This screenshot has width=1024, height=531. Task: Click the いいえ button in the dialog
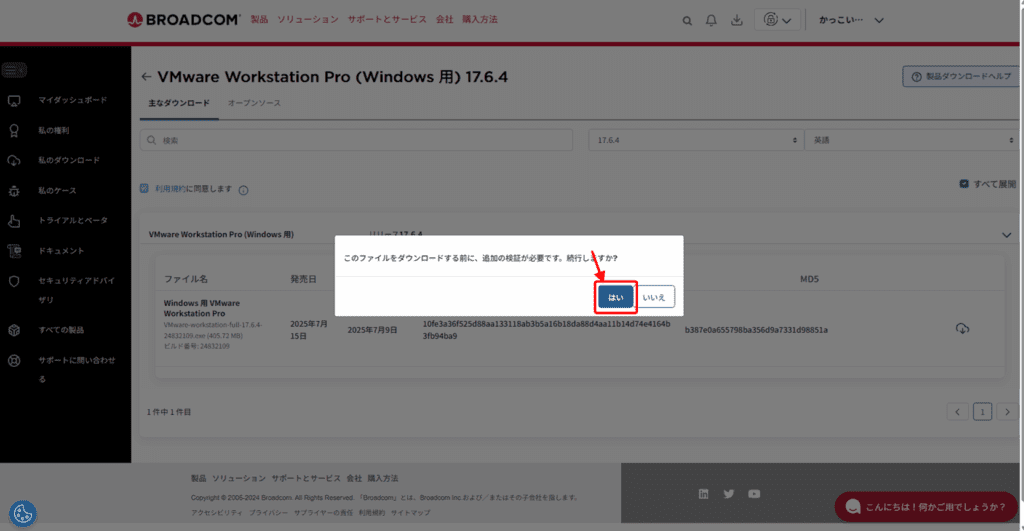coord(654,297)
